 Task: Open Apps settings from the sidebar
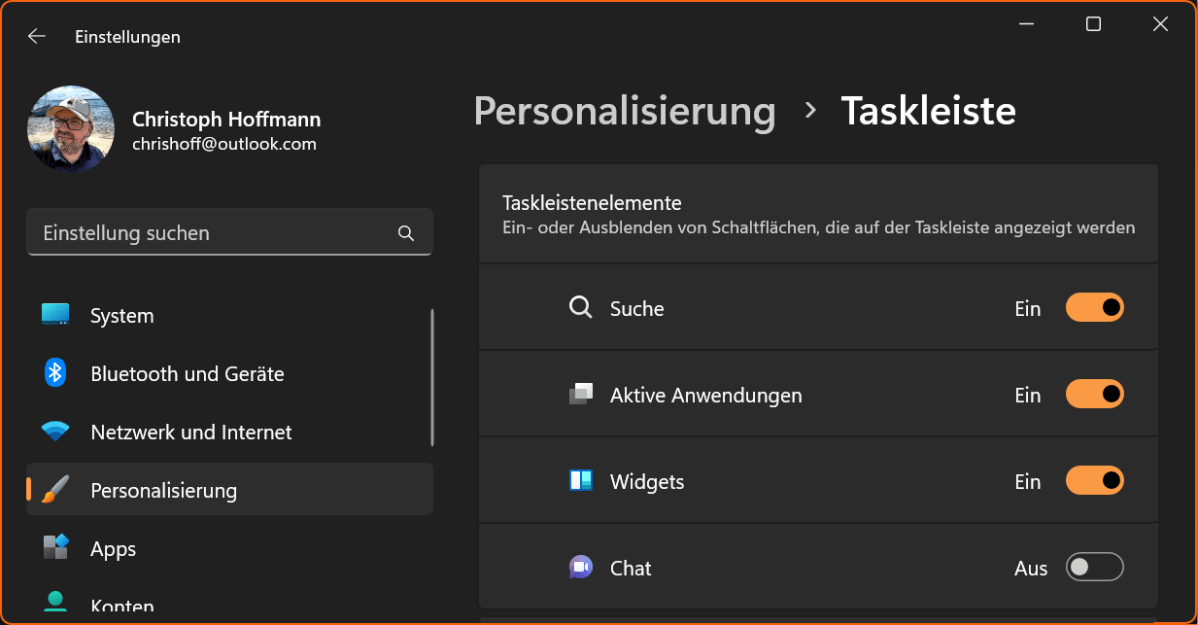click(112, 548)
